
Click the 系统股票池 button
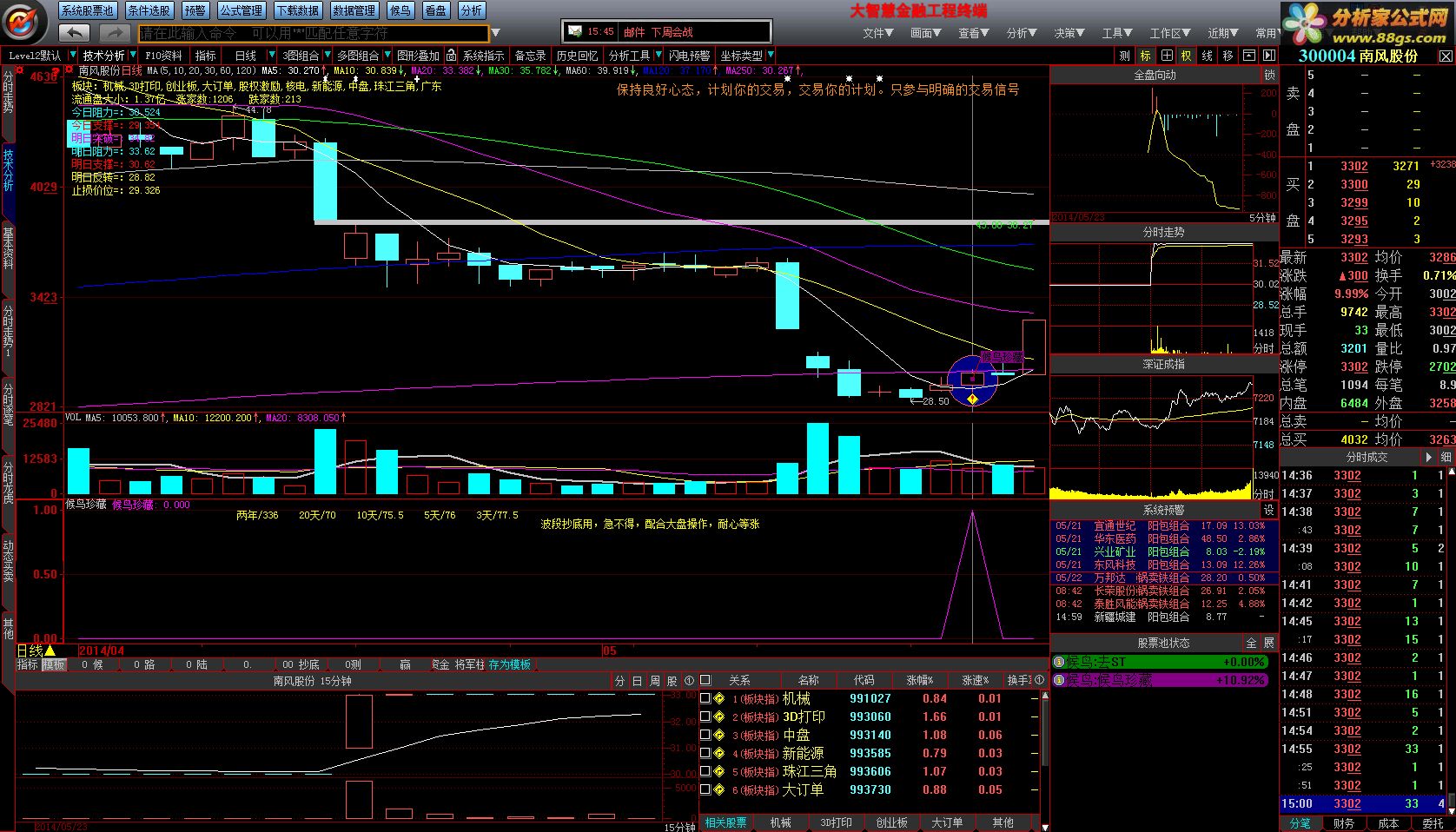[x=88, y=10]
